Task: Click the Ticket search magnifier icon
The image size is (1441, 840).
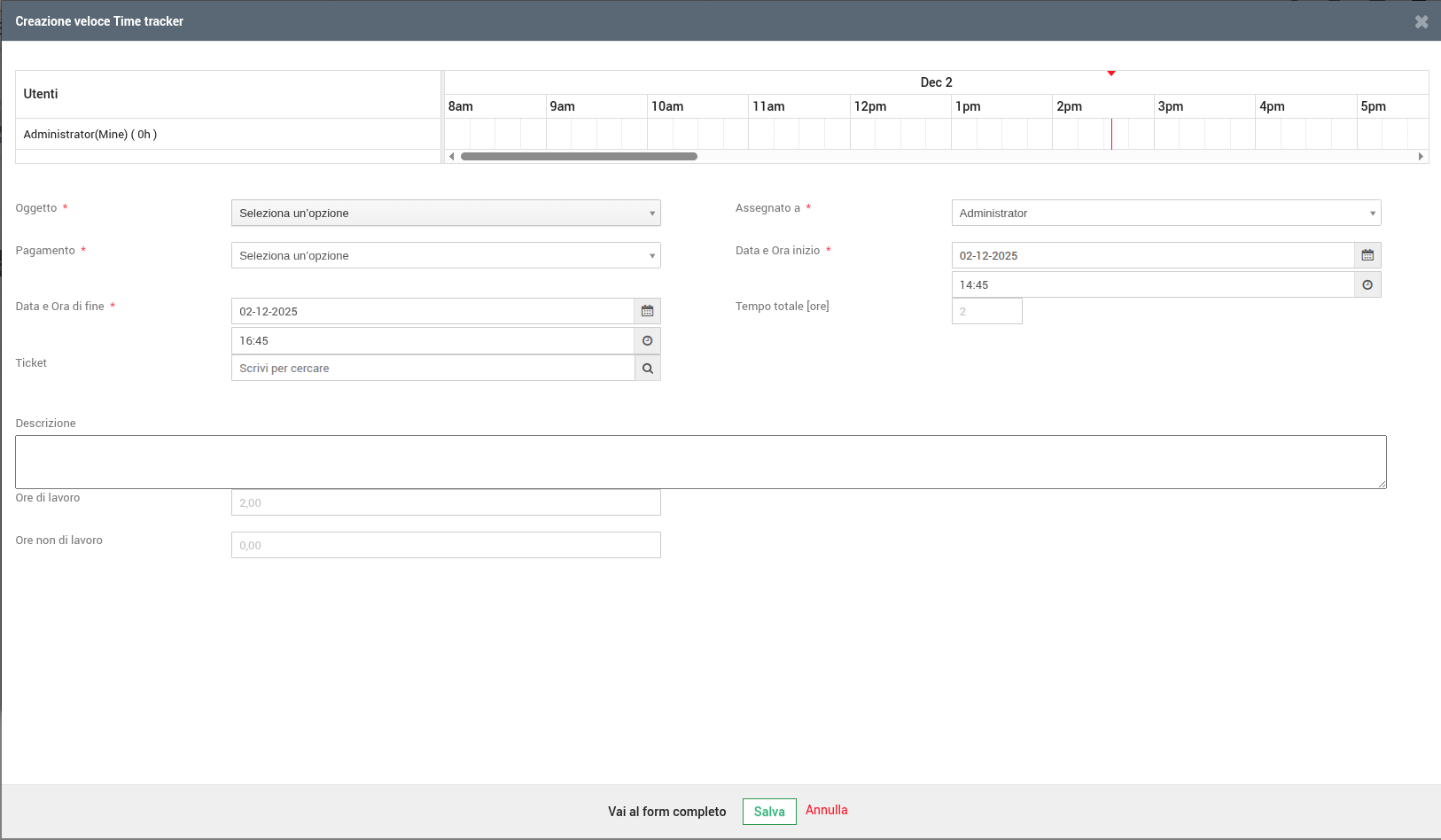Action: click(648, 369)
